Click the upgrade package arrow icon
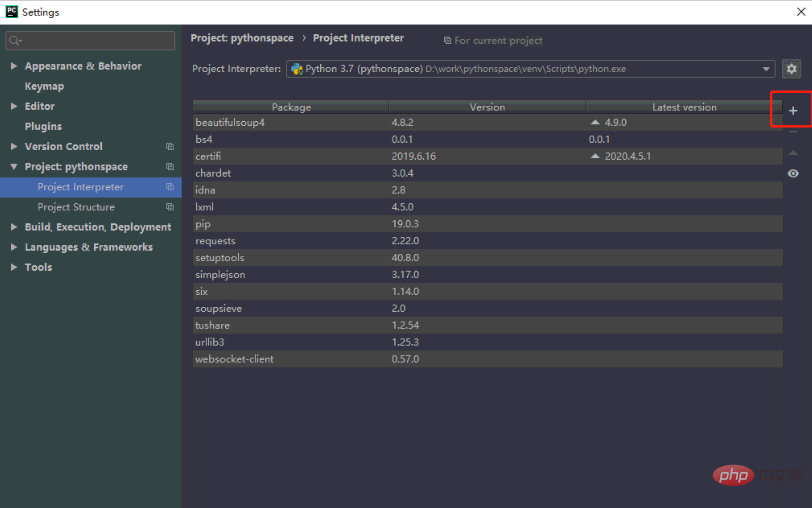The image size is (812, 508). (x=793, y=153)
